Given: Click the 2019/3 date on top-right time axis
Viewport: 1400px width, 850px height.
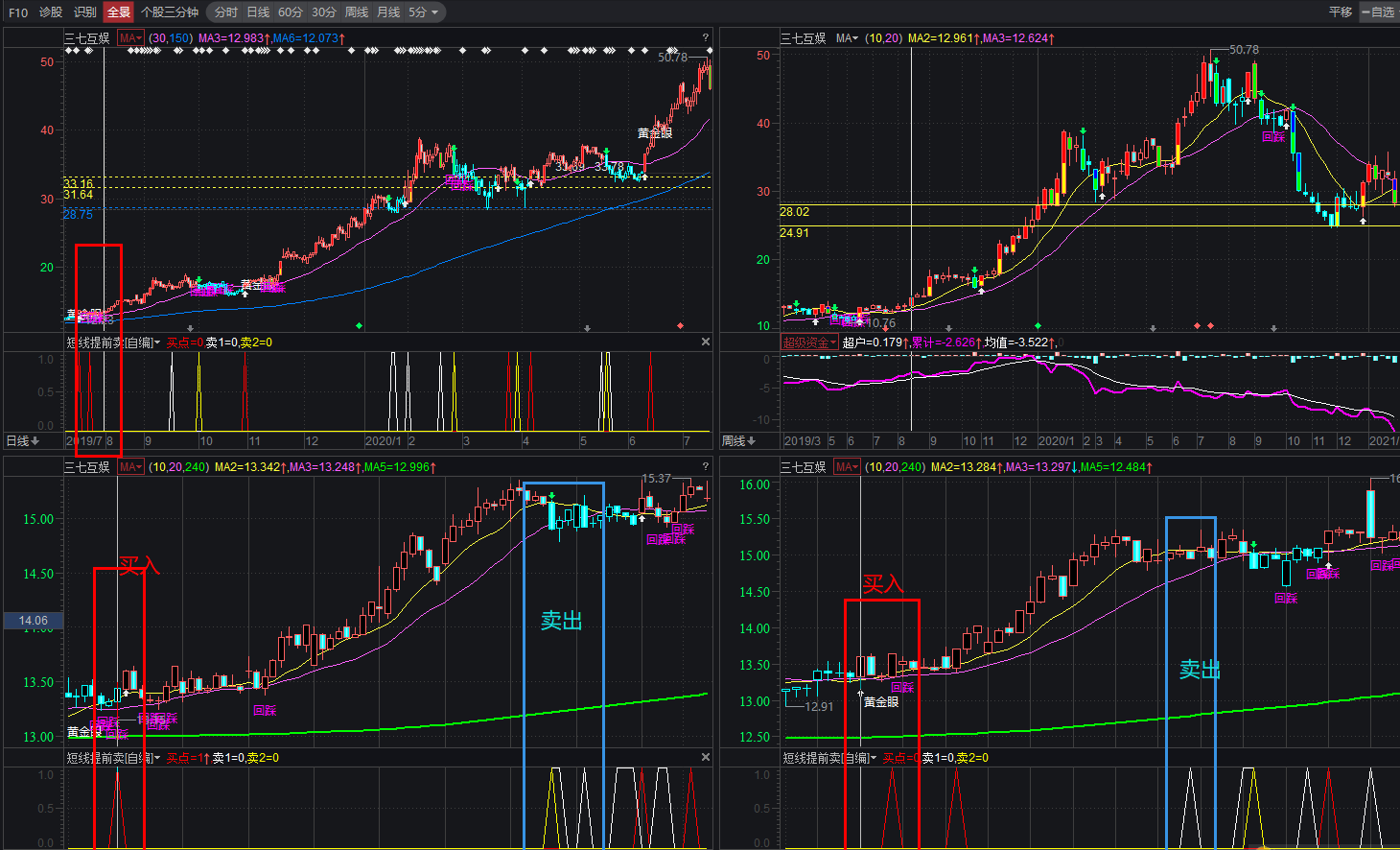Looking at the screenshot, I should (x=803, y=441).
